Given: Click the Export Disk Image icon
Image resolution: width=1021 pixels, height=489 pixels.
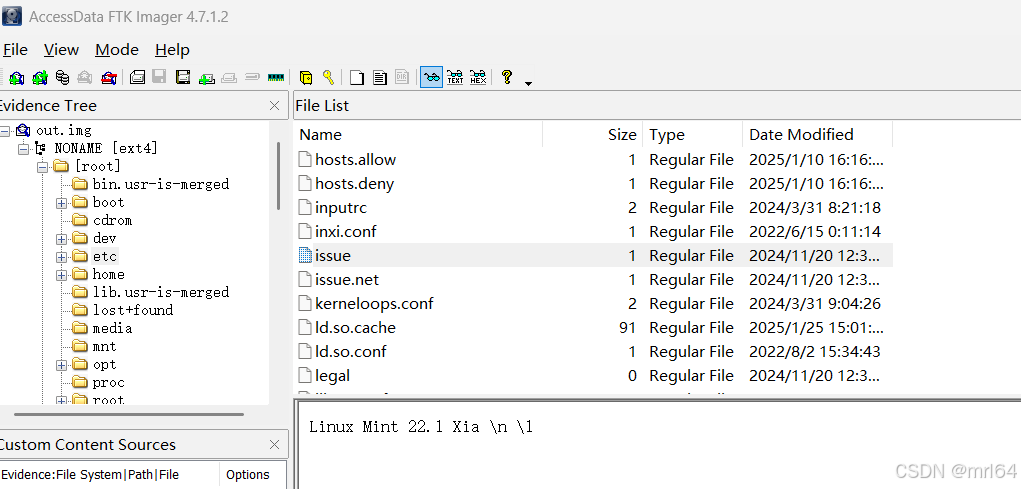Looking at the screenshot, I should click(160, 78).
